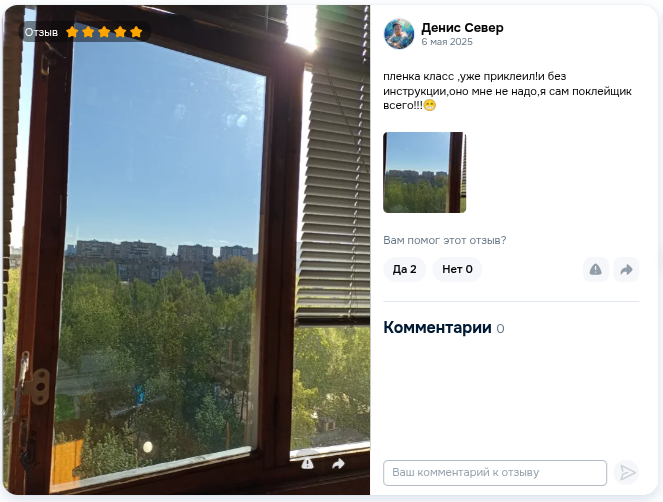Click the grinning emoji ending the review text
The width and height of the screenshot is (663, 502).
[x=430, y=105]
